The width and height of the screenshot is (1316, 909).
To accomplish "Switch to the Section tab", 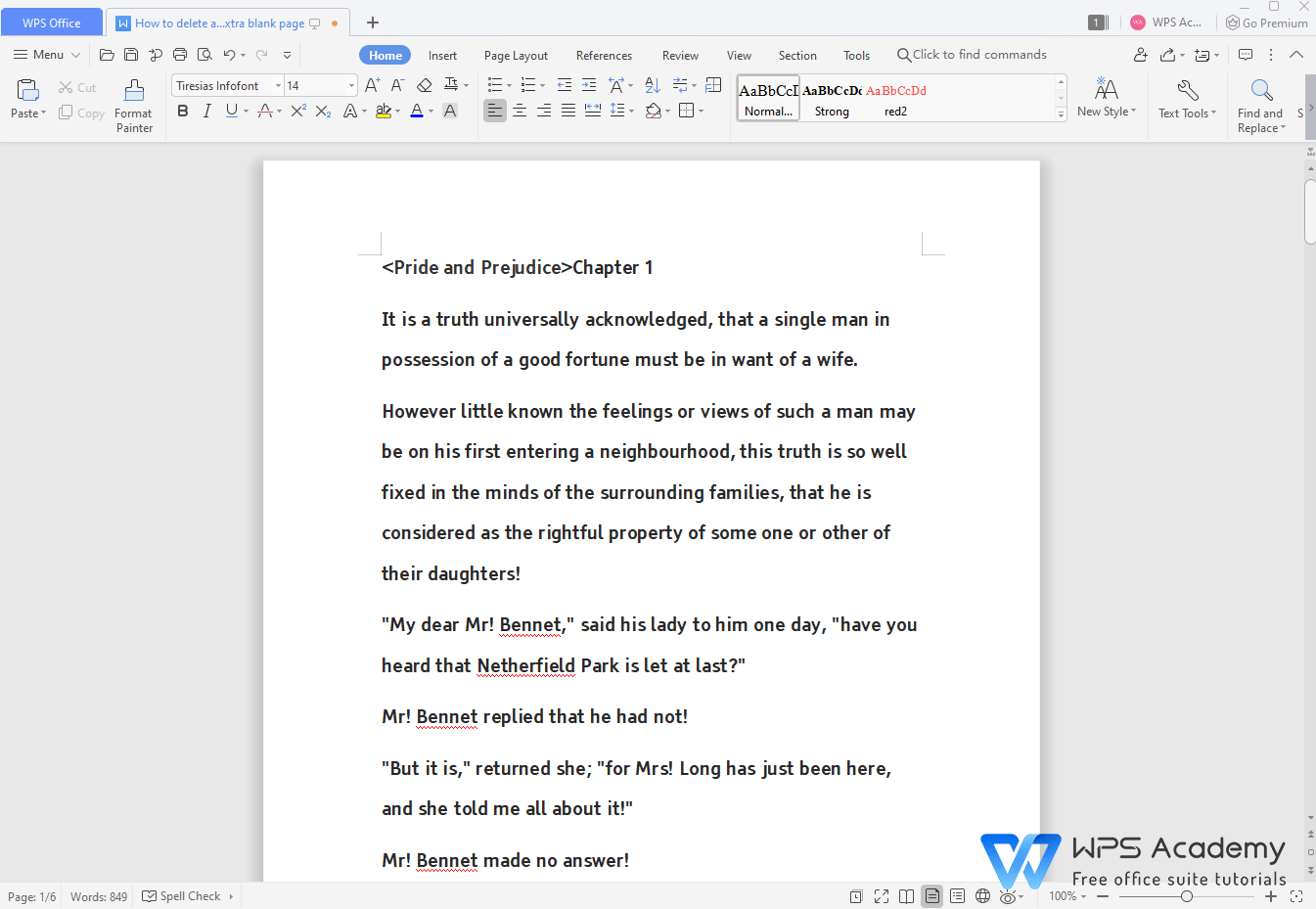I will coord(797,56).
